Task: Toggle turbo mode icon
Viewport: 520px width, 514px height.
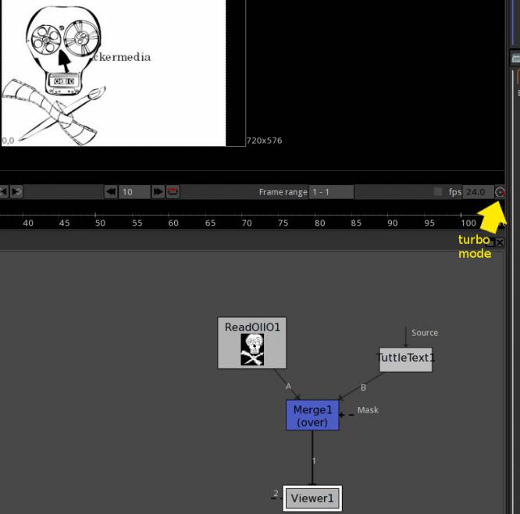Action: (x=500, y=192)
